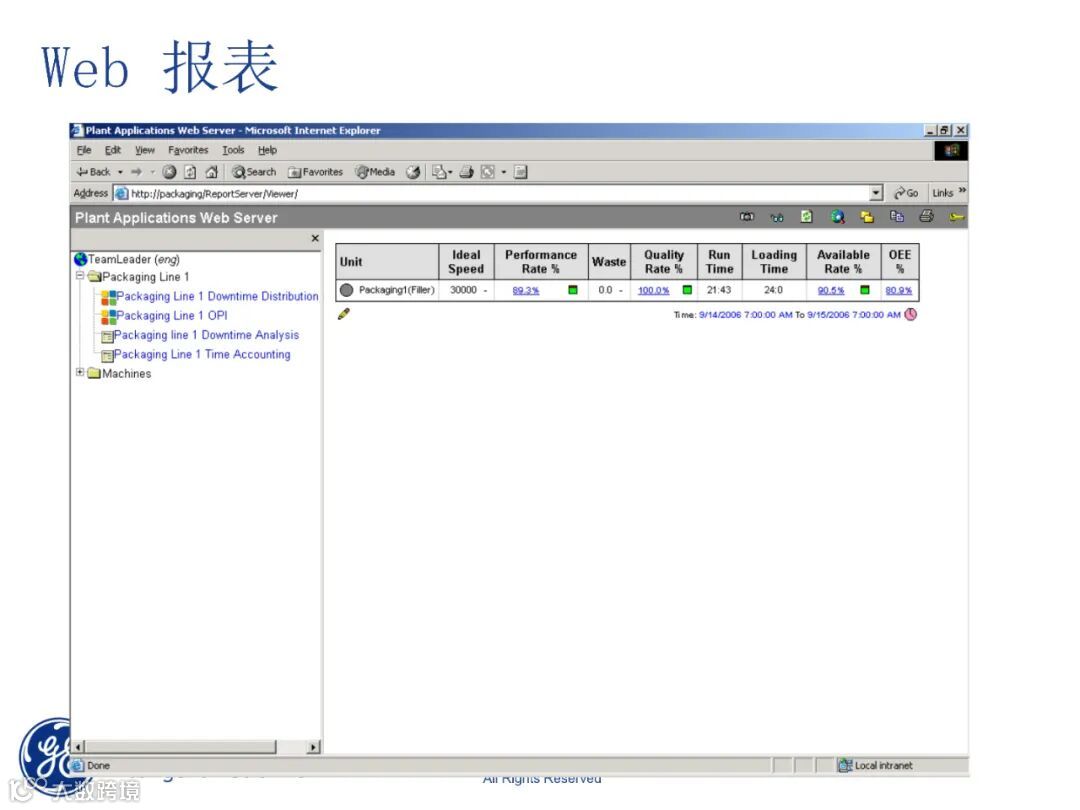Click the start time 9/14/2006 7:00:00 AM
This screenshot has height=810, width=1080.
tap(745, 315)
